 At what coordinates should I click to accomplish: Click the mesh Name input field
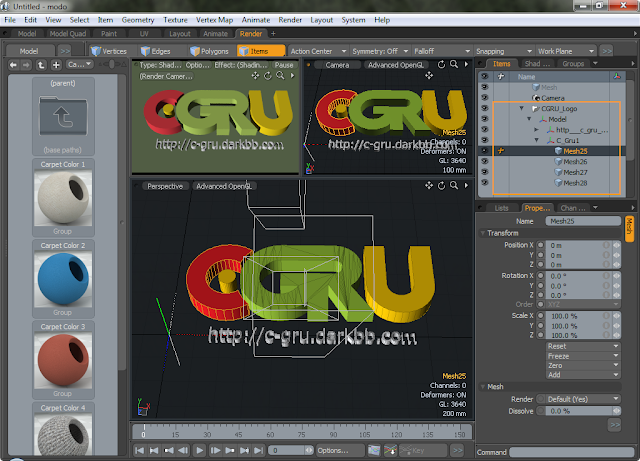(582, 221)
